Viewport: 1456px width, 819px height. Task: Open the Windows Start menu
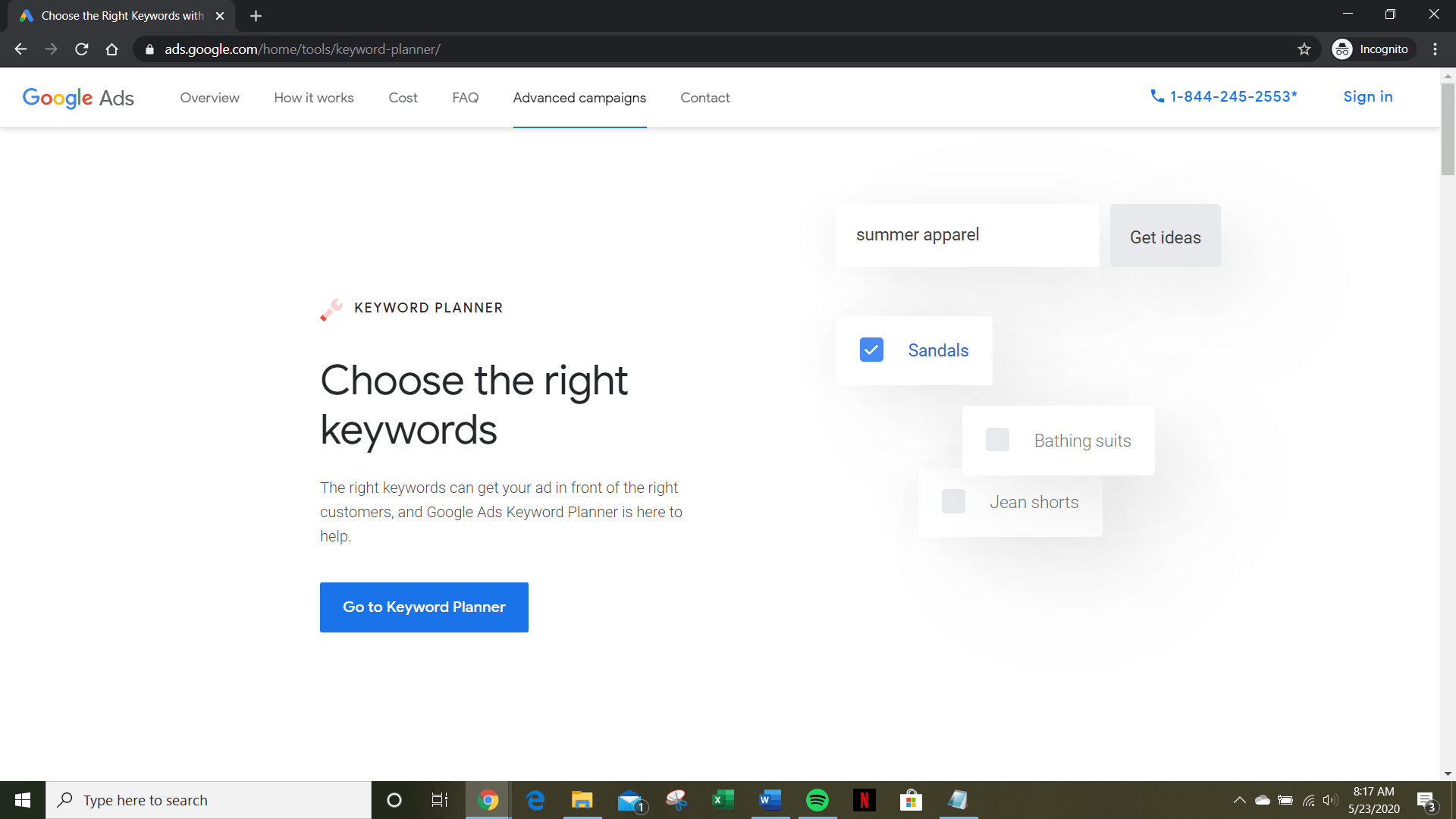[23, 800]
